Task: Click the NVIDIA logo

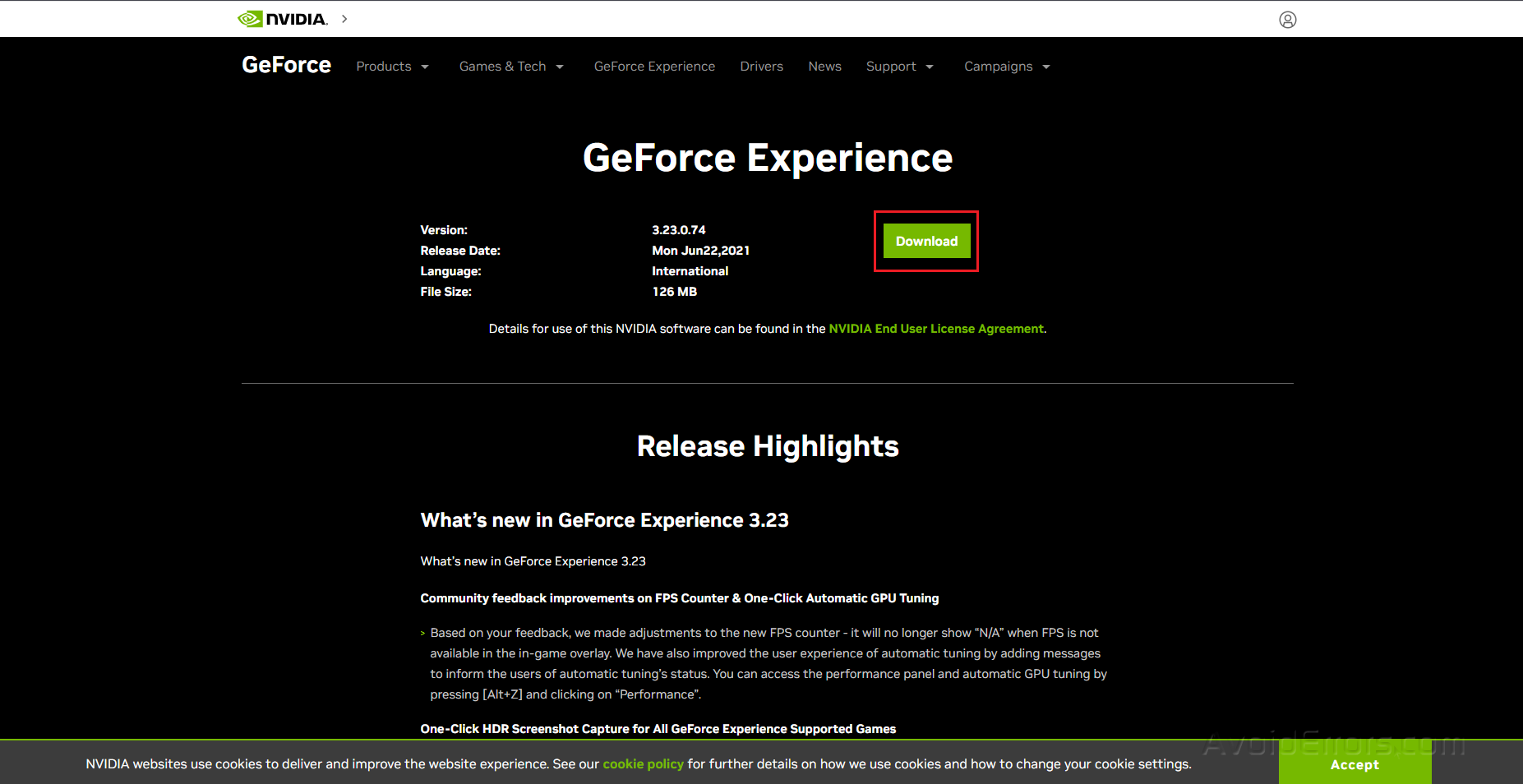Action: tap(283, 18)
